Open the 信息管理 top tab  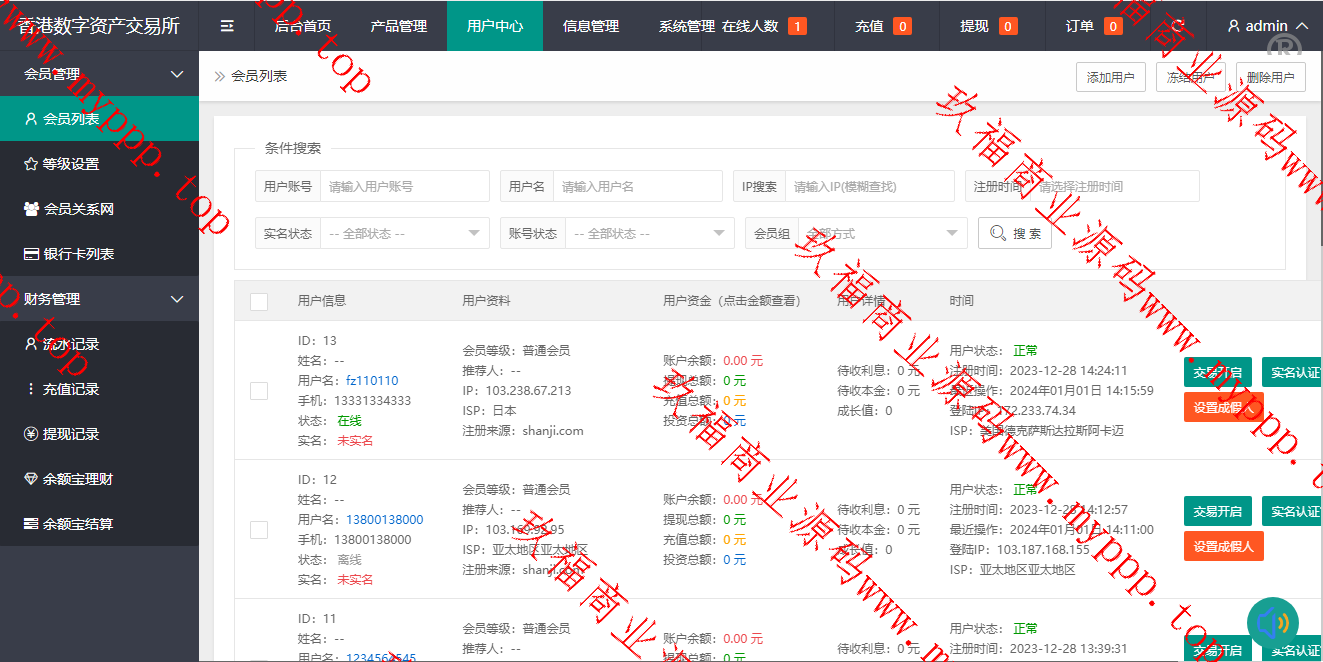(590, 26)
